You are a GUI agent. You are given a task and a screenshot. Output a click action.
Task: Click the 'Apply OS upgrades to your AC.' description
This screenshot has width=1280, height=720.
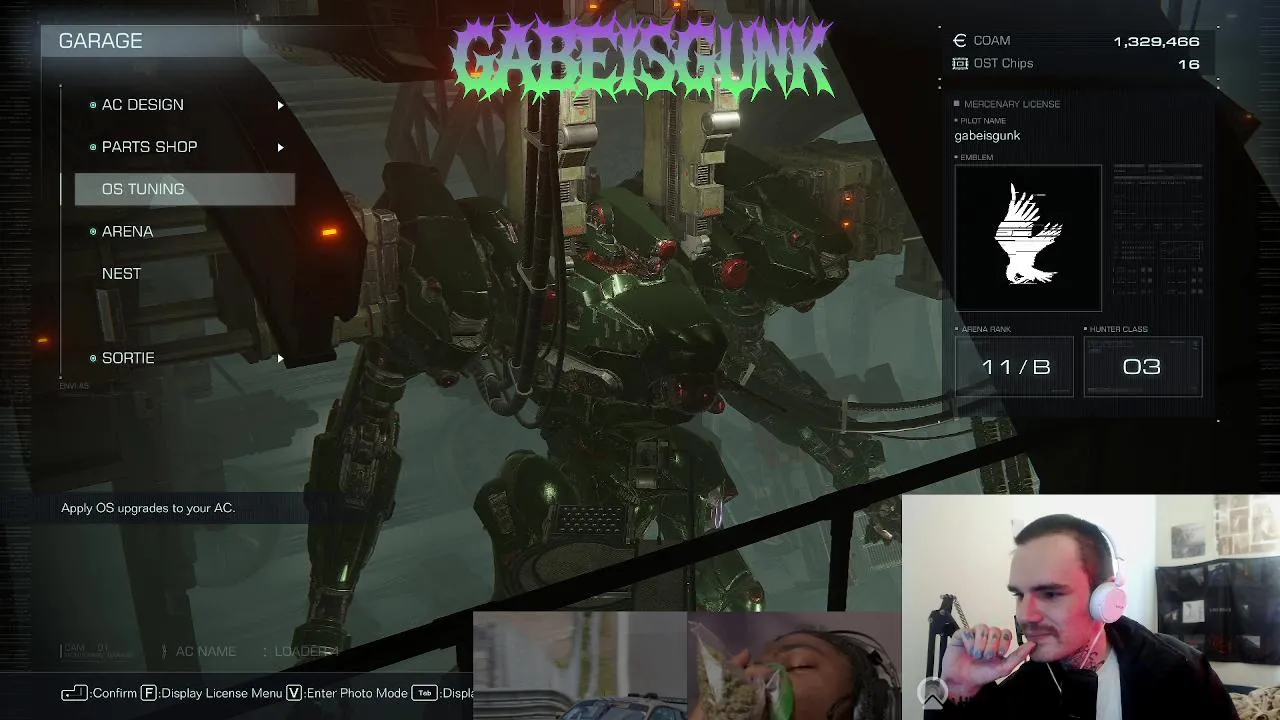point(148,508)
